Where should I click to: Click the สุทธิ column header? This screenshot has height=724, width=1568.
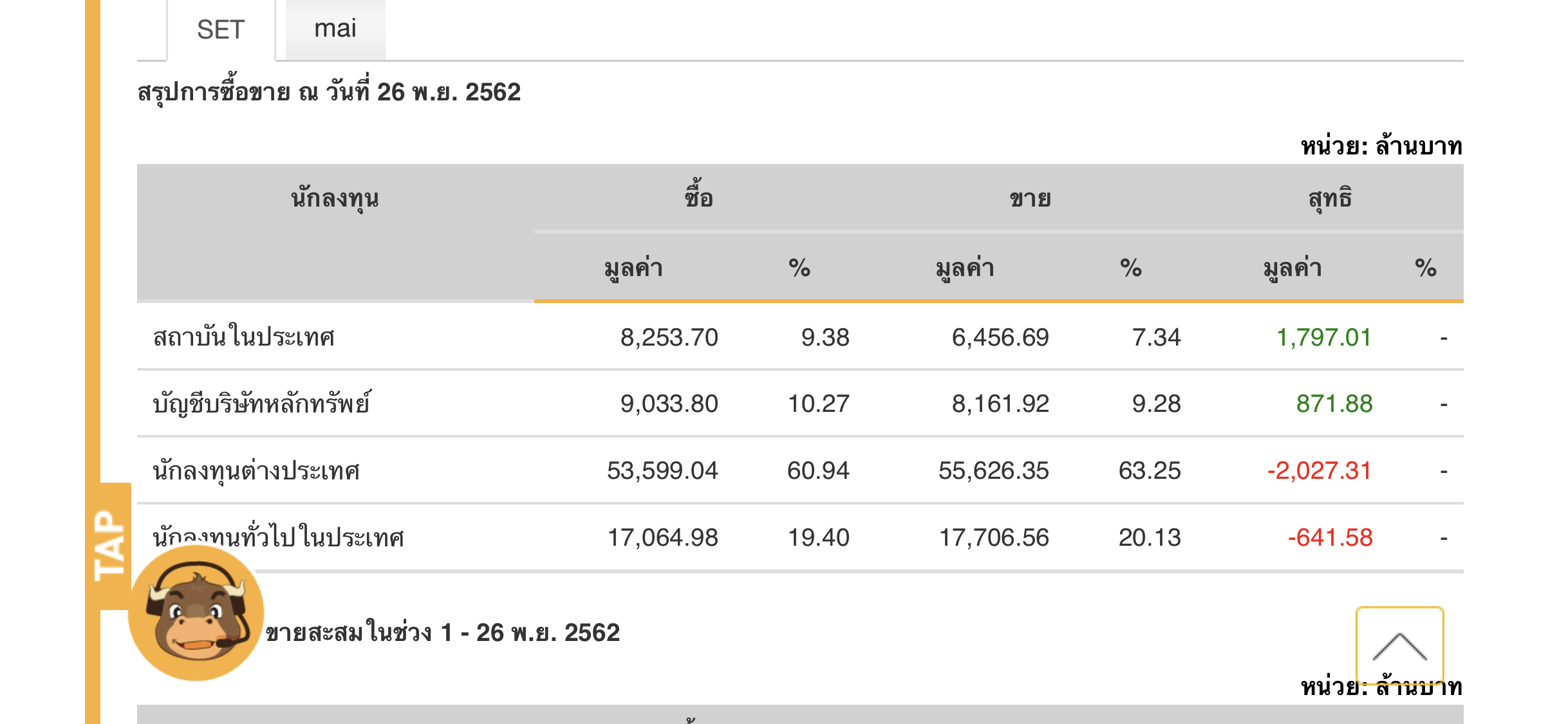pyautogui.click(x=1330, y=198)
